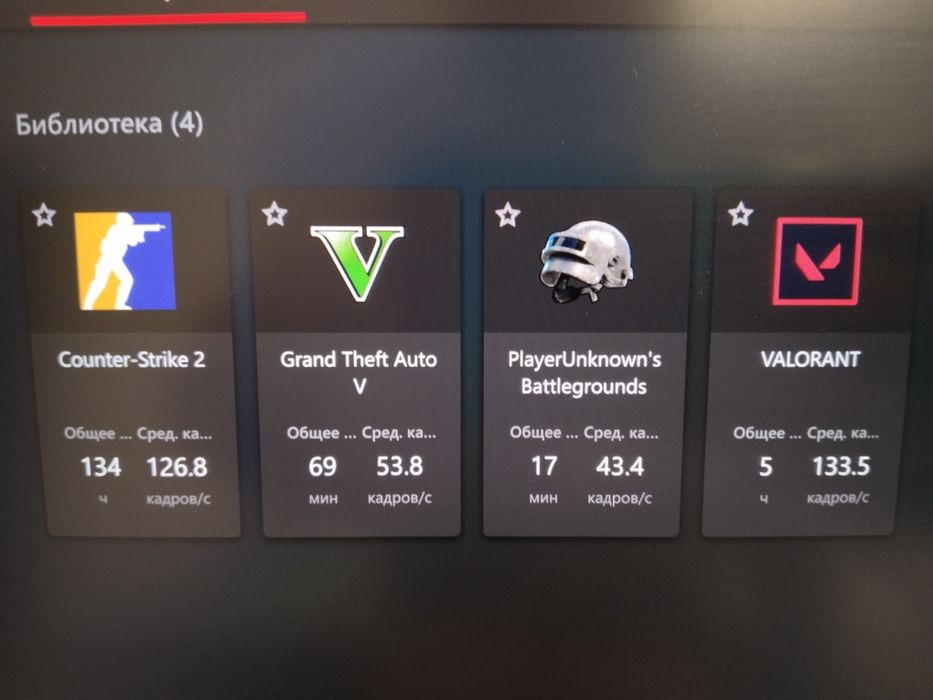Star PlayerUnknown's Battlegrounds as favorite

click(508, 214)
